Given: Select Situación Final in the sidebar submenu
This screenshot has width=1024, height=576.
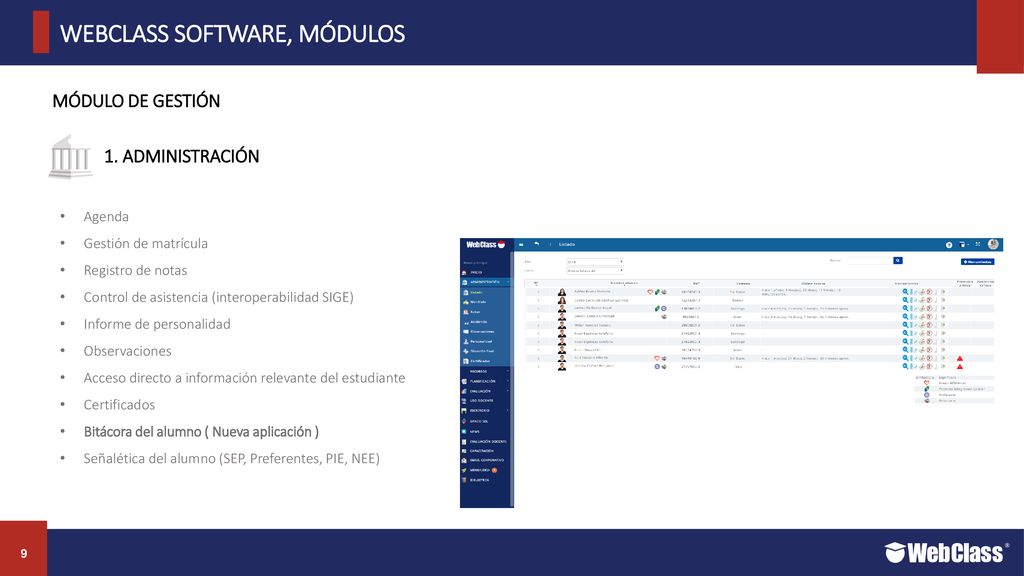Looking at the screenshot, I should click(x=482, y=351).
